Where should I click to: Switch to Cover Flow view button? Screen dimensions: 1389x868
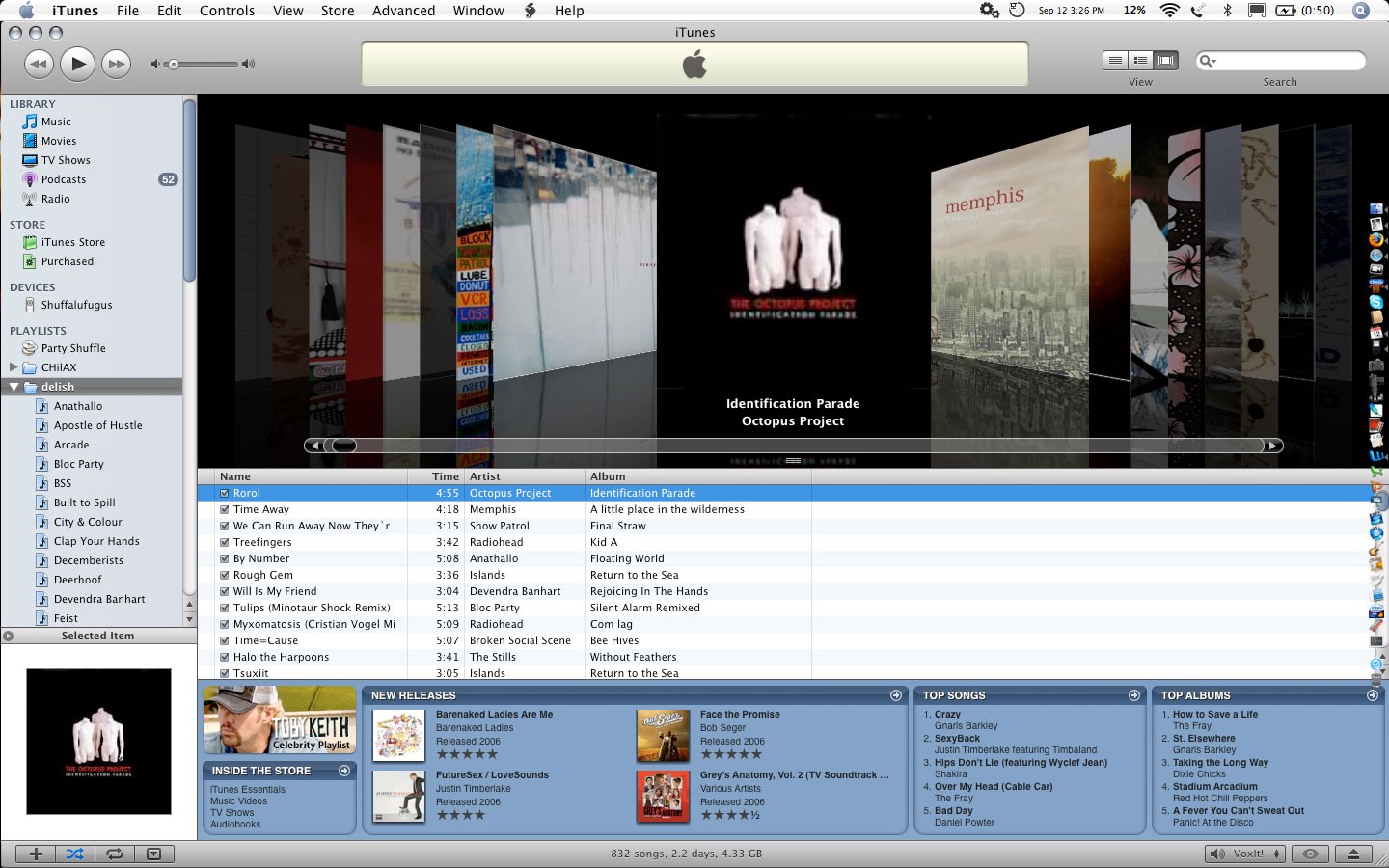click(1166, 61)
